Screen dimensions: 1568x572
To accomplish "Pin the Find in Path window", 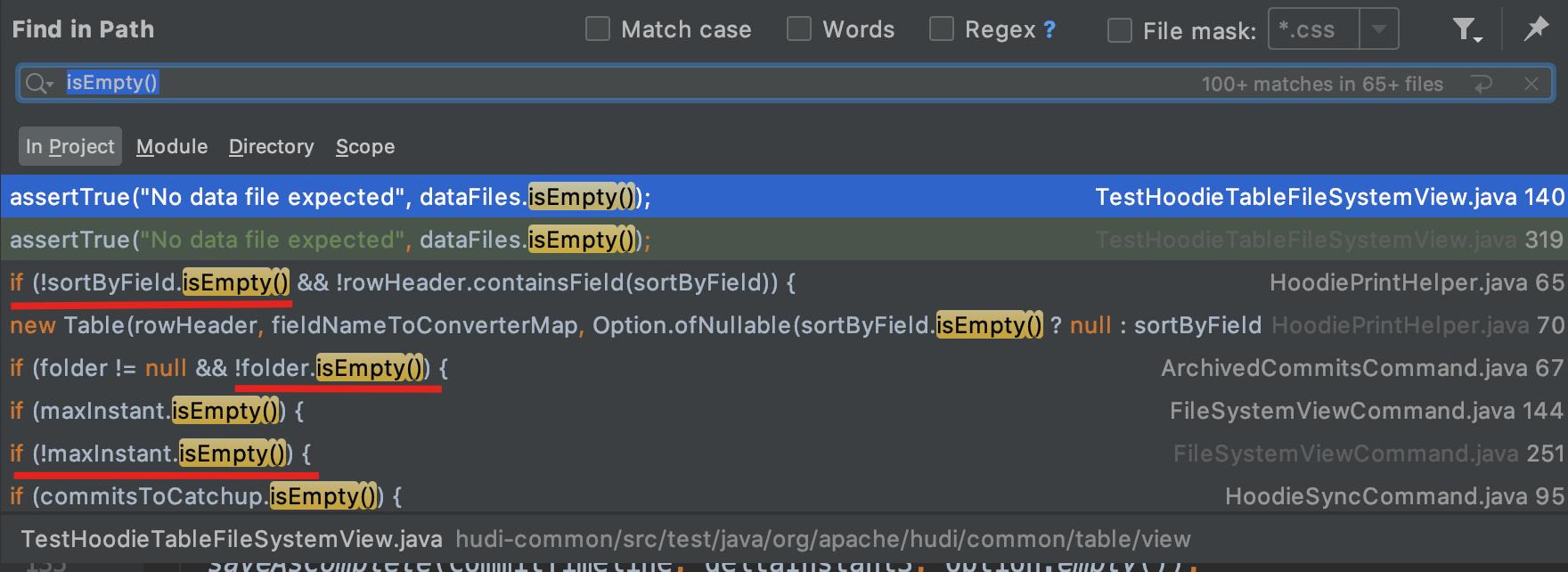I will click(x=1536, y=29).
